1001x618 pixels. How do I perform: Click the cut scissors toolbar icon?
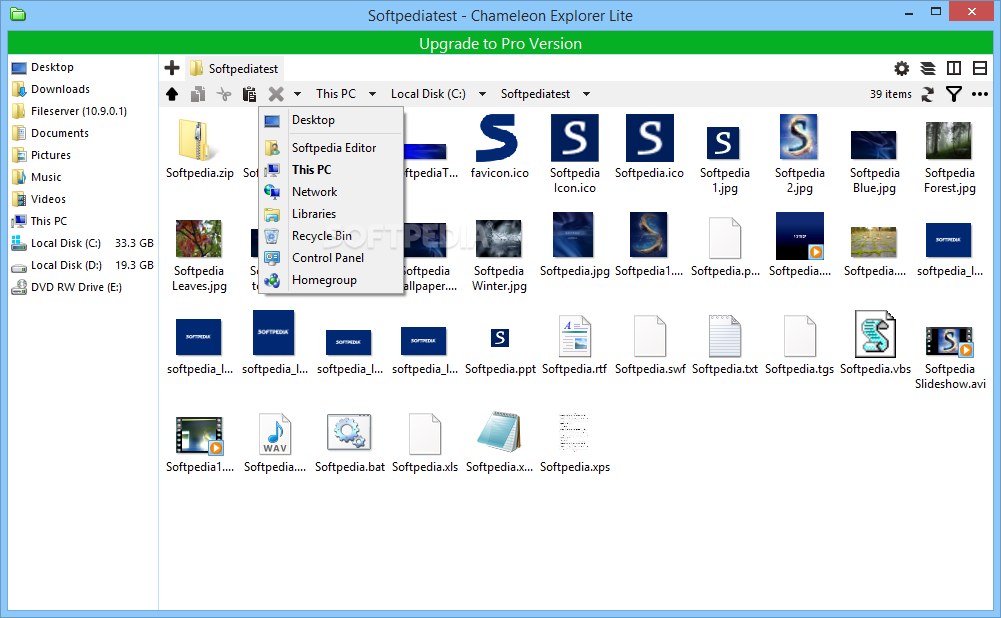tap(223, 94)
